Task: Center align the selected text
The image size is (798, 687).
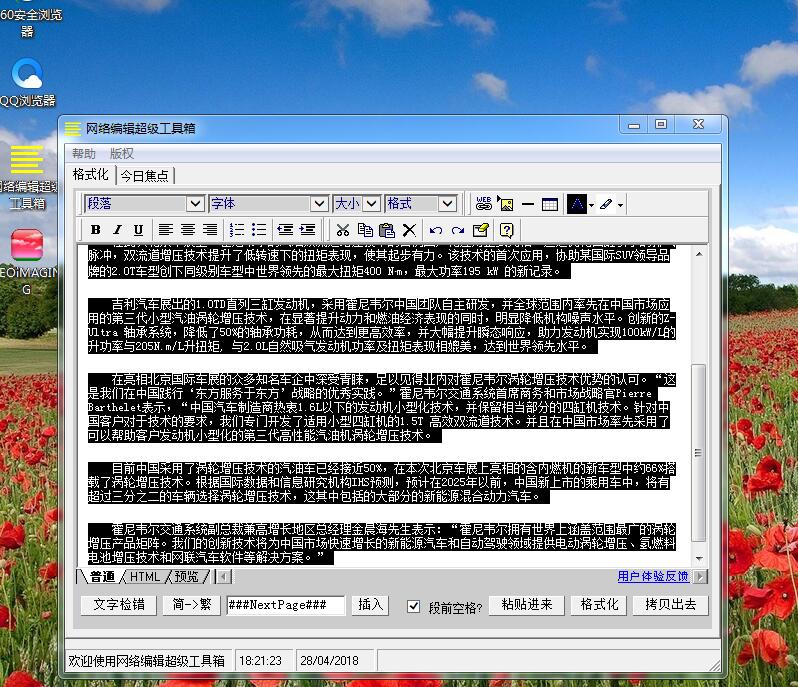Action: click(x=188, y=230)
